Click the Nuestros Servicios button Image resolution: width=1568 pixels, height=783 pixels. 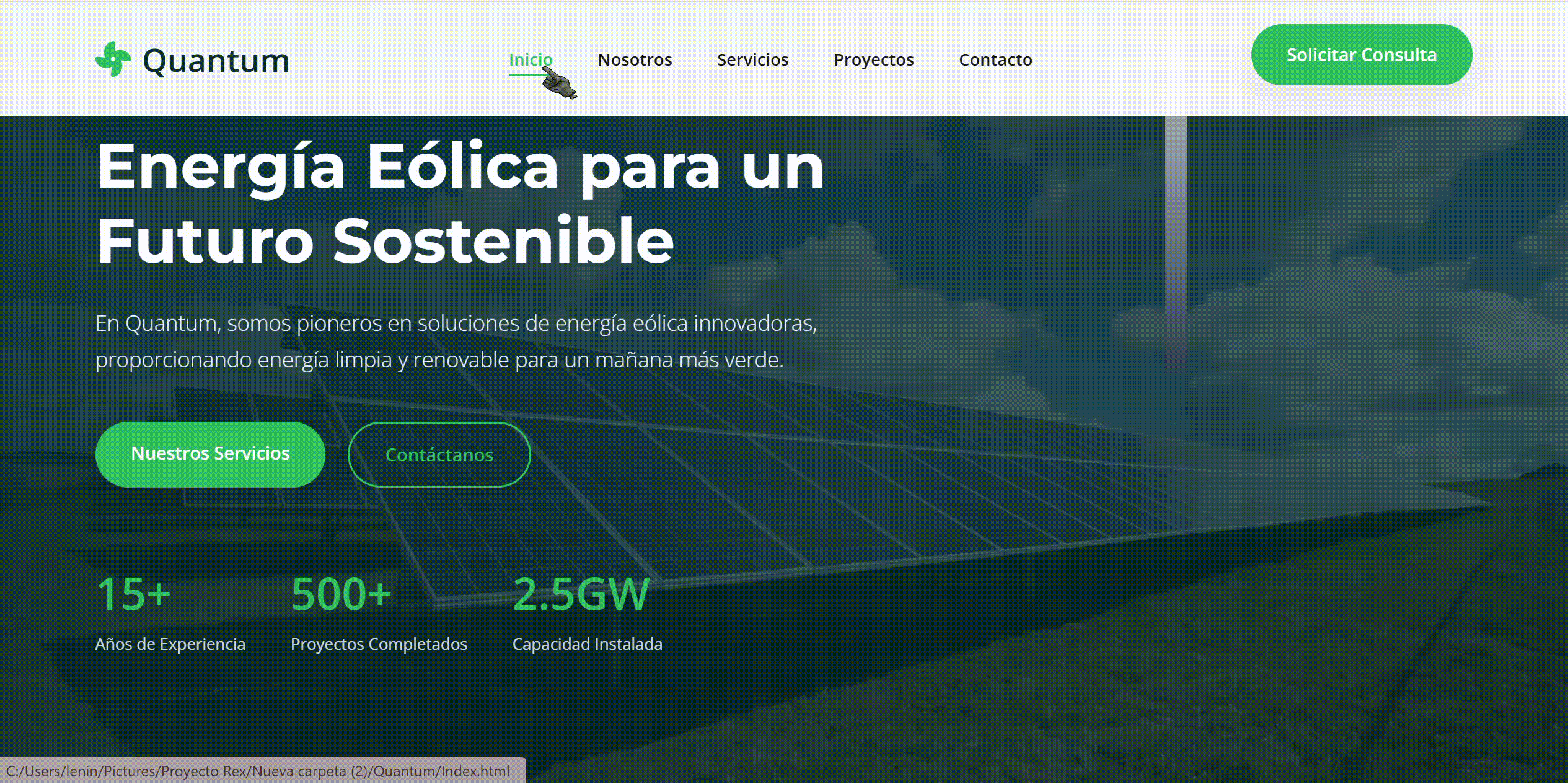pos(209,453)
